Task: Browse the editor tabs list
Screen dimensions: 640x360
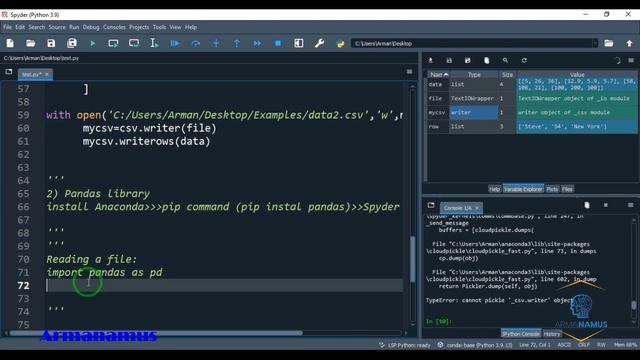Action: (x=9, y=72)
